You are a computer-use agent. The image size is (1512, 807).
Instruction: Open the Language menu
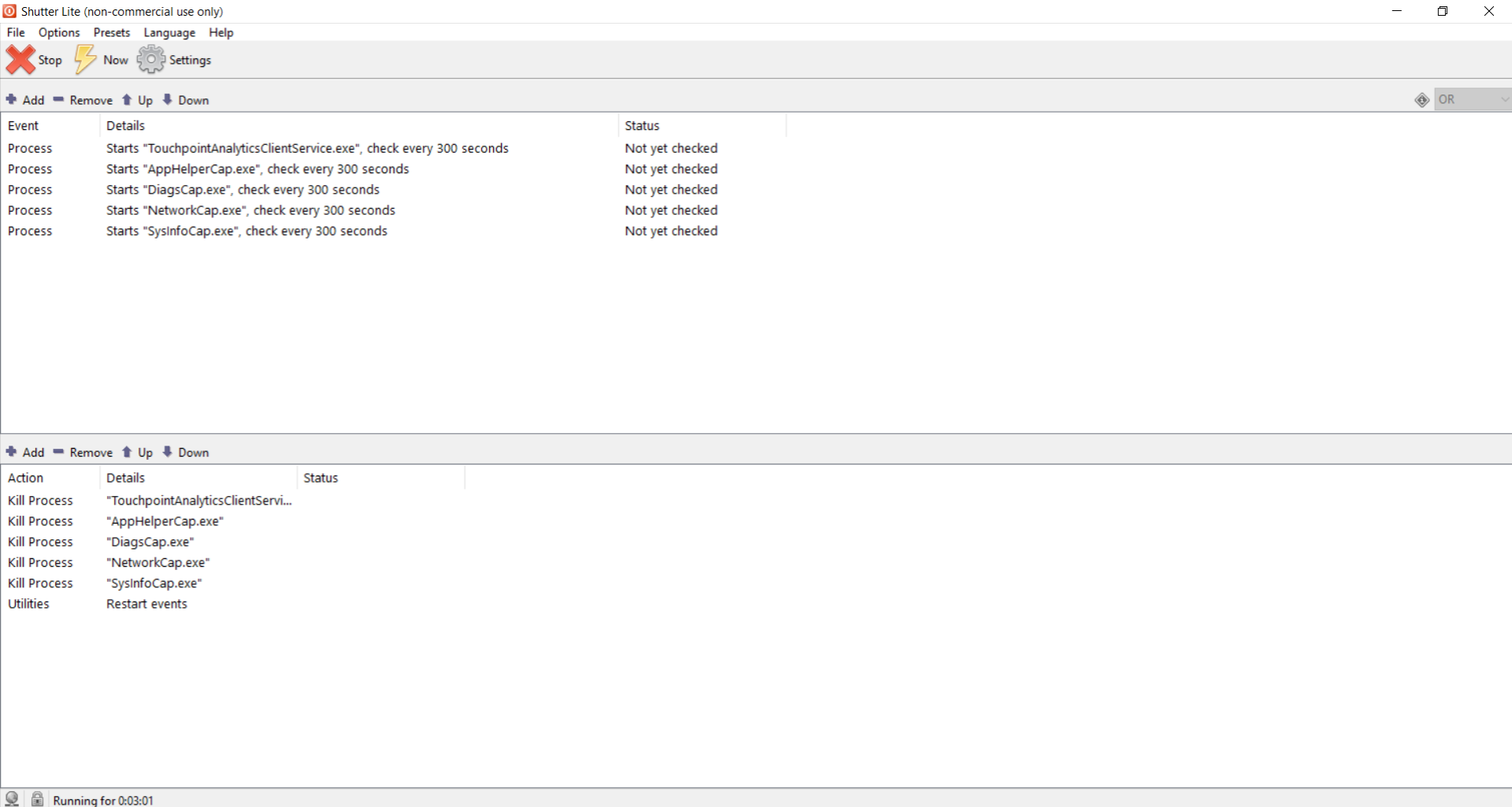tap(169, 32)
